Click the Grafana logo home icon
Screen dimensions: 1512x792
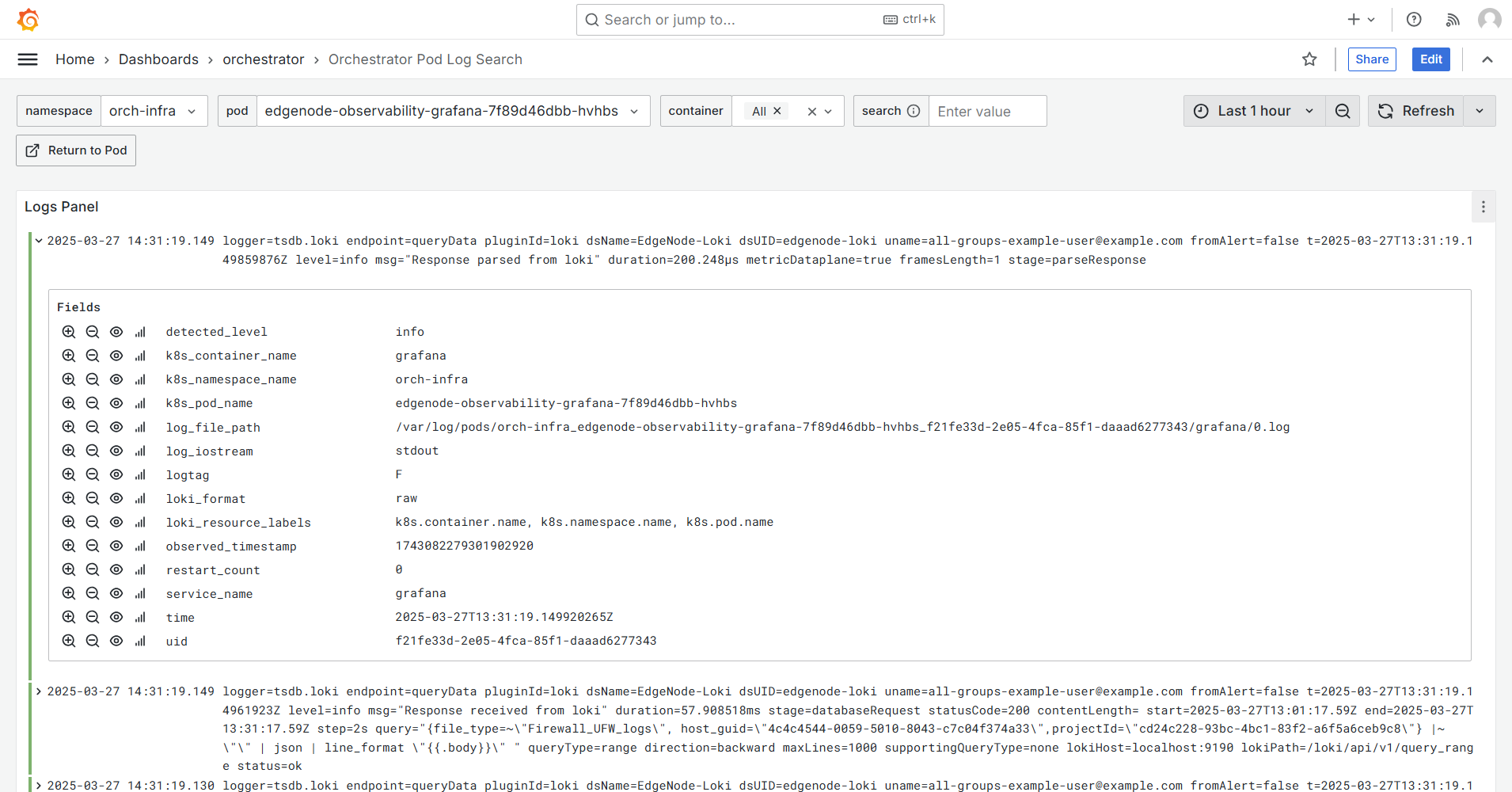28,20
